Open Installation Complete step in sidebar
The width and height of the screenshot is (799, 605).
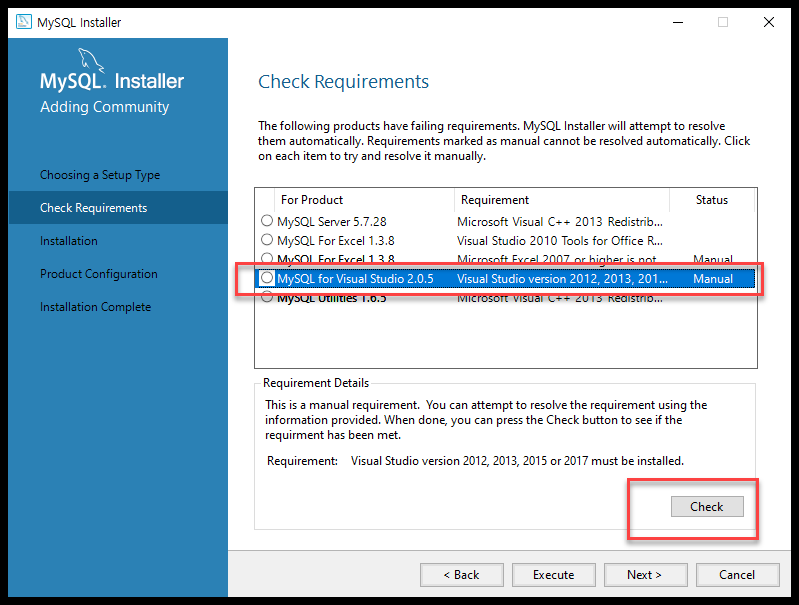(95, 307)
